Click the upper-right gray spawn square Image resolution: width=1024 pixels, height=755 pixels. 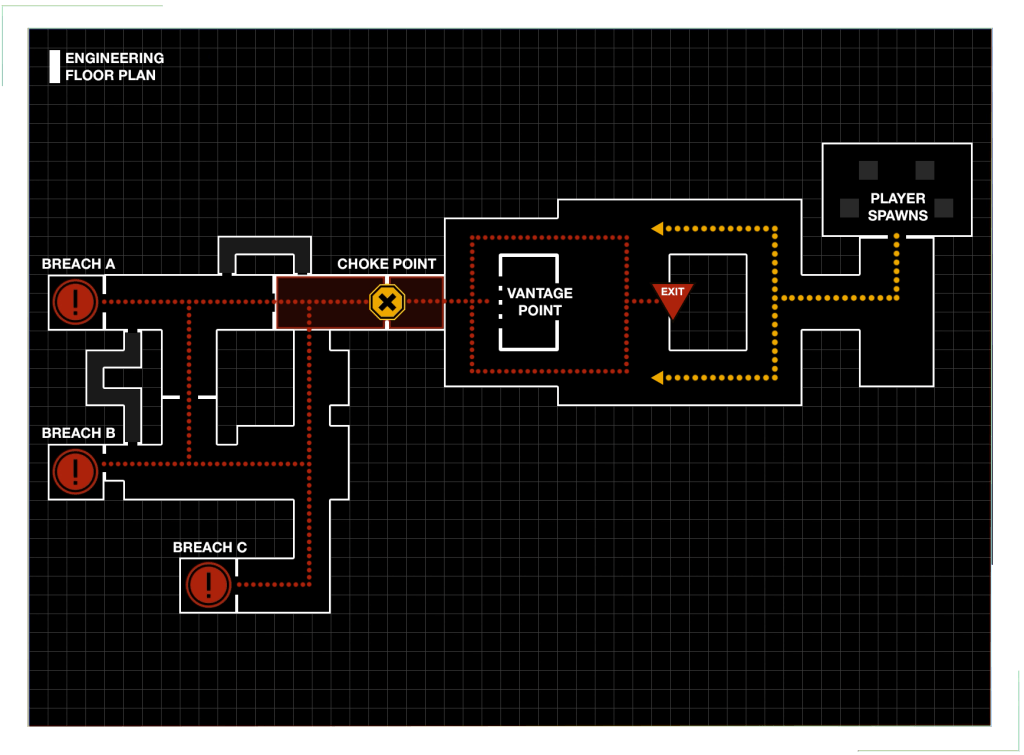pyautogui.click(x=925, y=170)
